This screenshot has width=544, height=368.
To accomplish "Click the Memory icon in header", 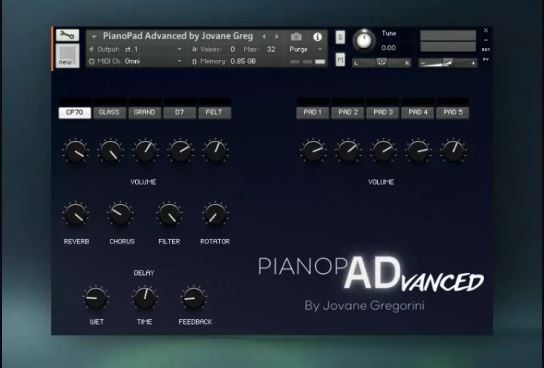I will click(194, 62).
